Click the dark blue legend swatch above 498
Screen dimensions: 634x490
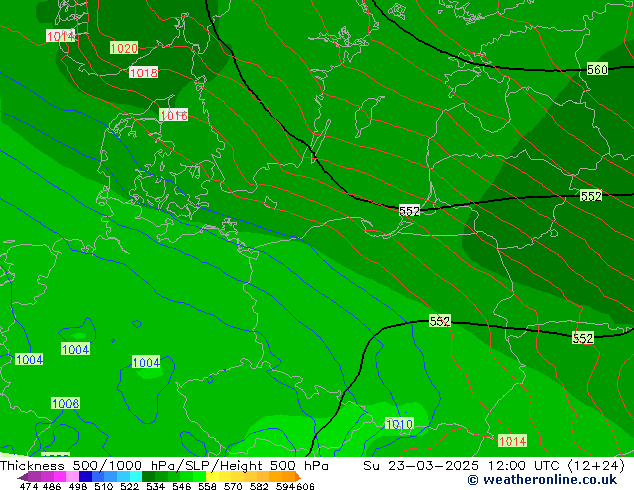coord(85,476)
